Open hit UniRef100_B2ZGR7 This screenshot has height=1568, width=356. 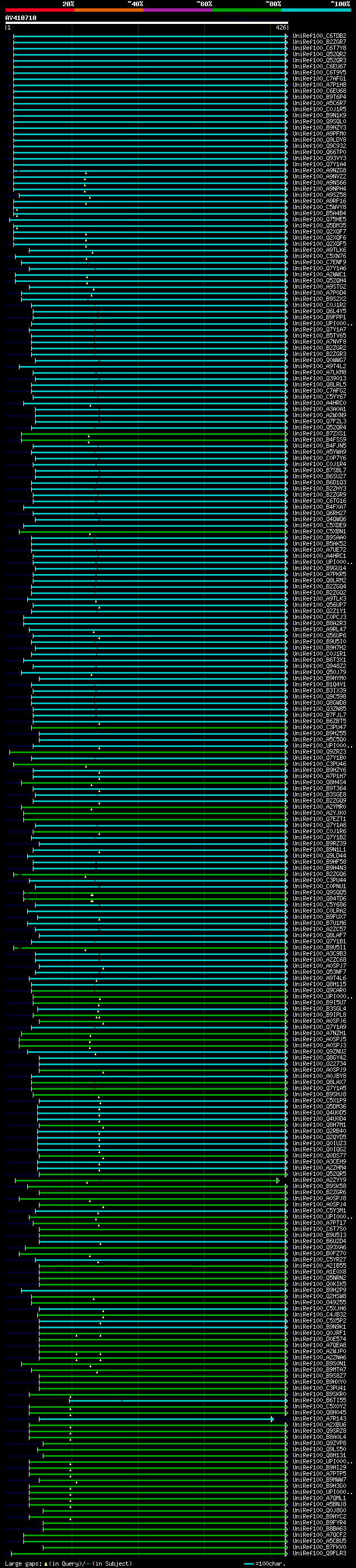coord(319,42)
